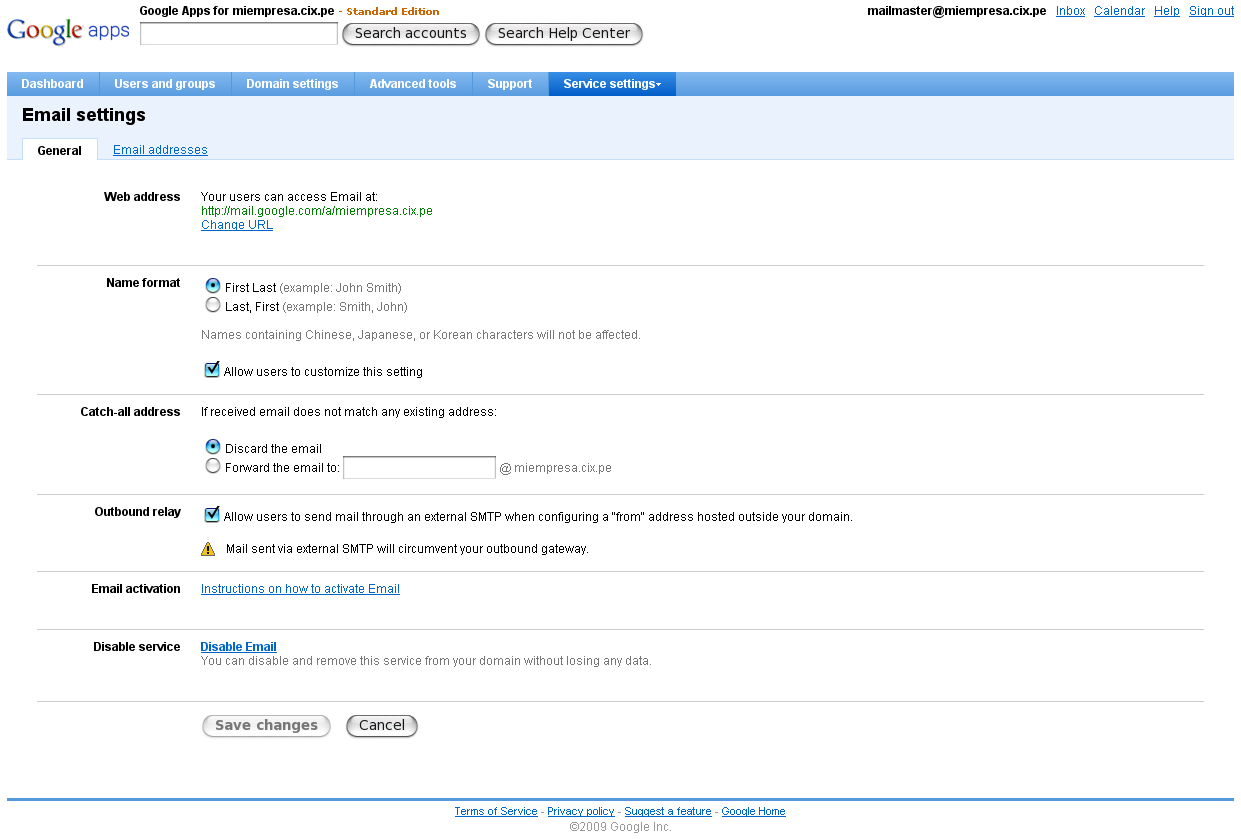Toggle Allow users to customize this setting

212,370
